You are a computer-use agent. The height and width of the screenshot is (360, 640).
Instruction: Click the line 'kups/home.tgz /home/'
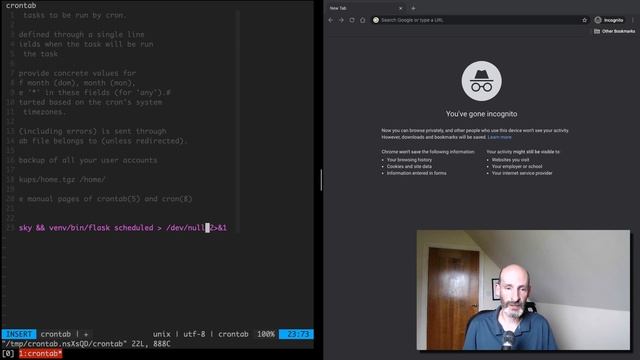[x=62, y=179]
